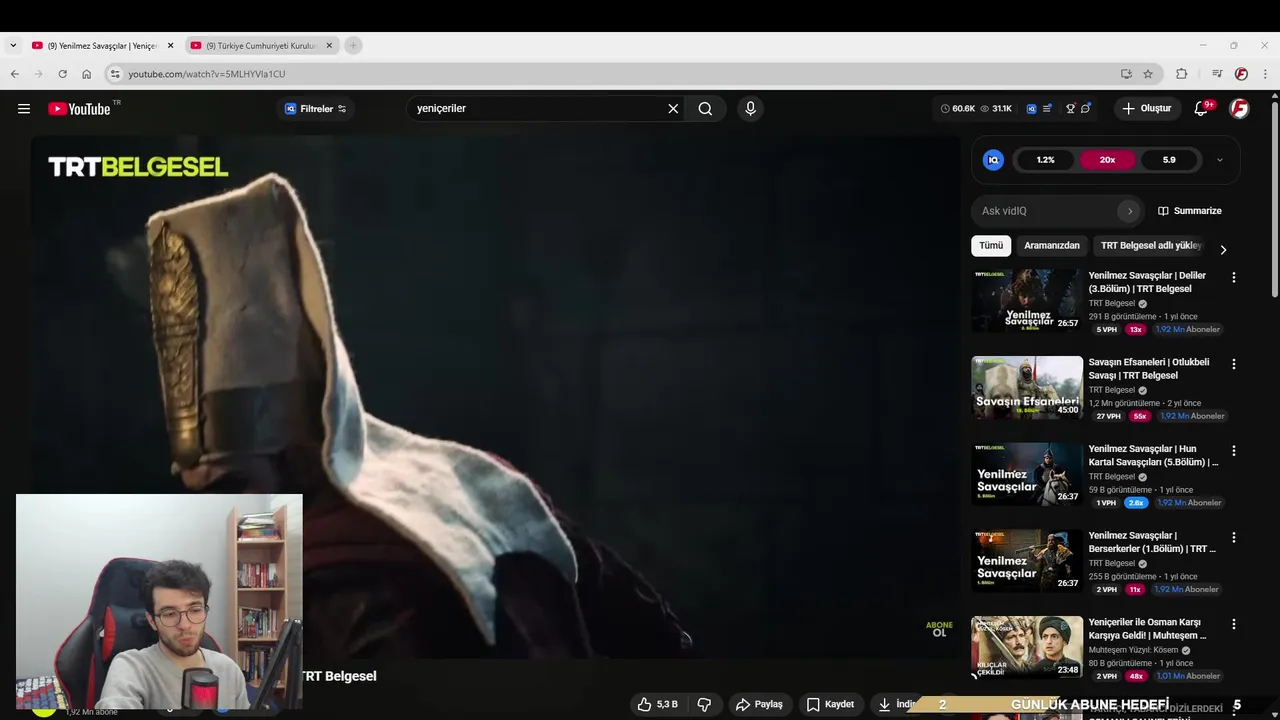View site information icon in address bar

pos(115,74)
